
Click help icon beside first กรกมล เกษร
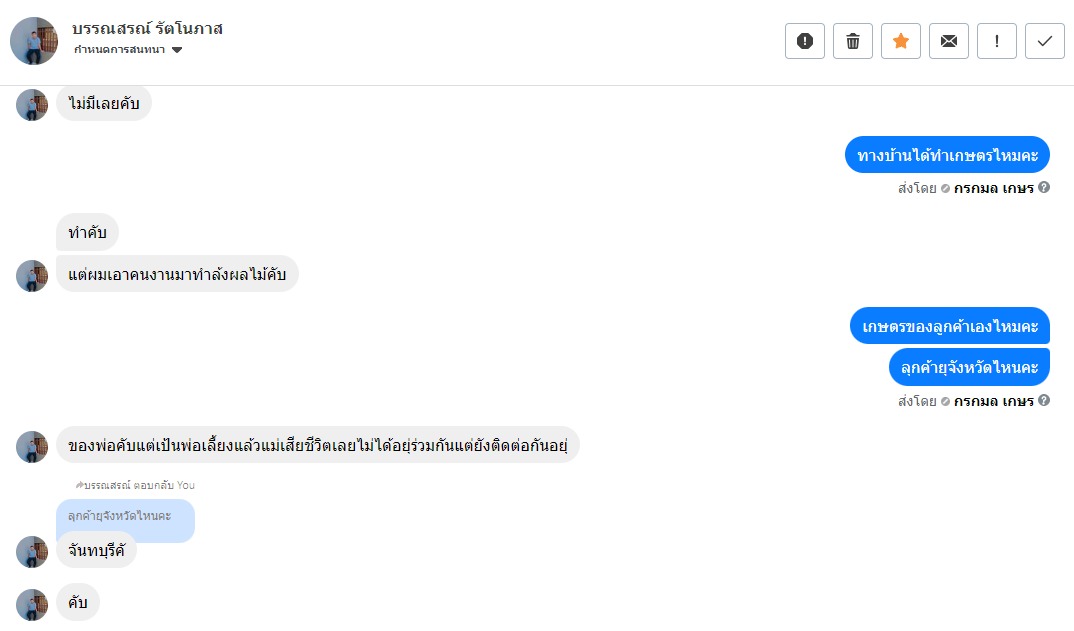click(x=1044, y=187)
